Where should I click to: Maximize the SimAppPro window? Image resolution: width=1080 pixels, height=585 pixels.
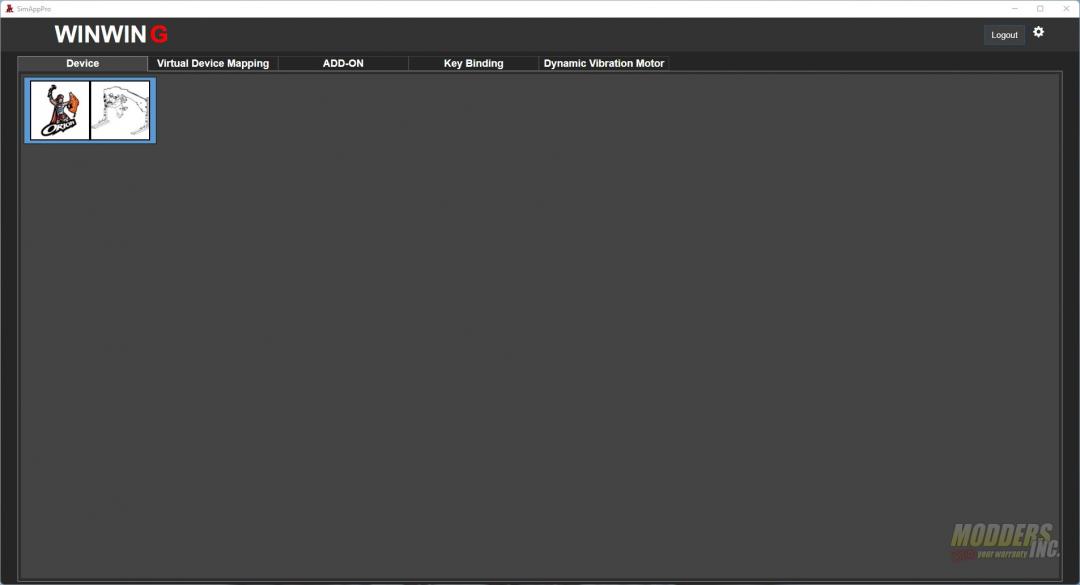tap(1040, 8)
